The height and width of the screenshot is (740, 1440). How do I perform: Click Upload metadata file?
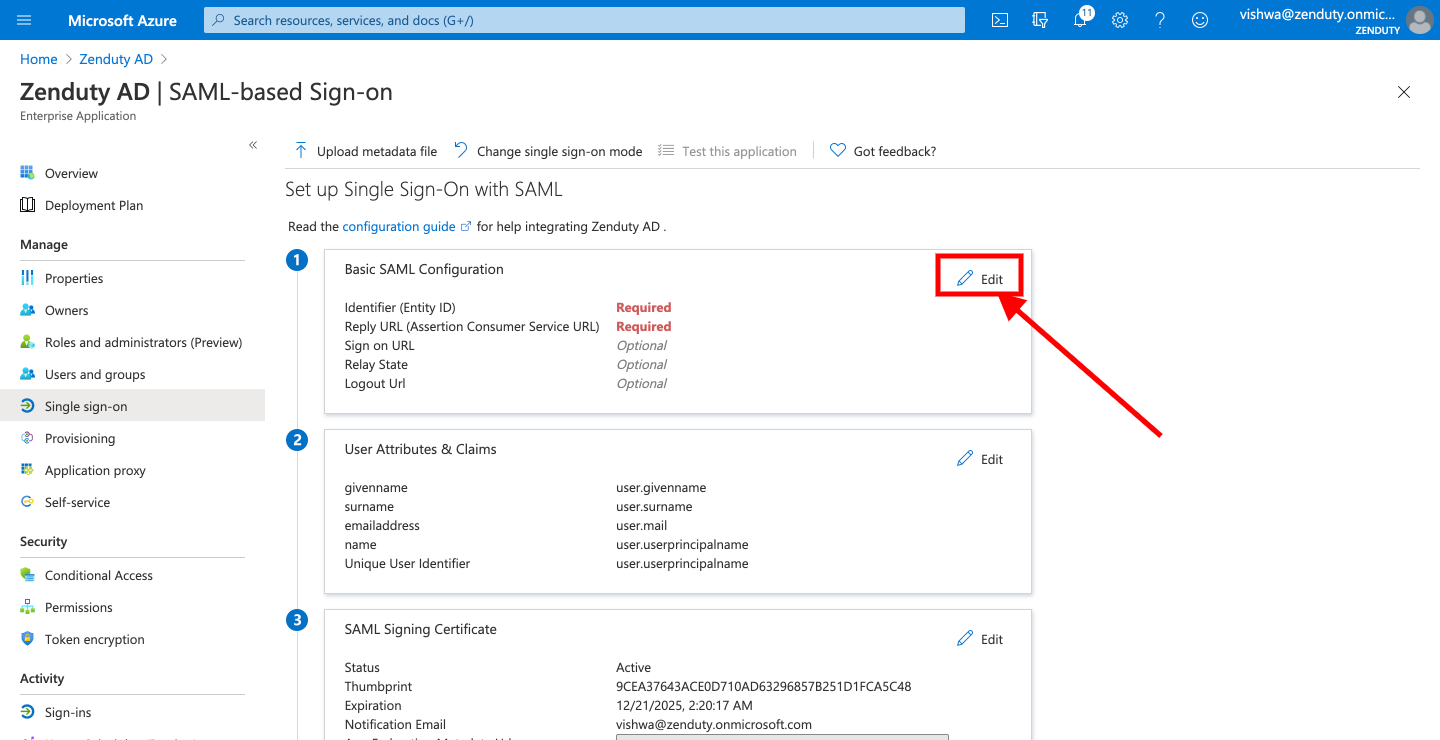(365, 151)
